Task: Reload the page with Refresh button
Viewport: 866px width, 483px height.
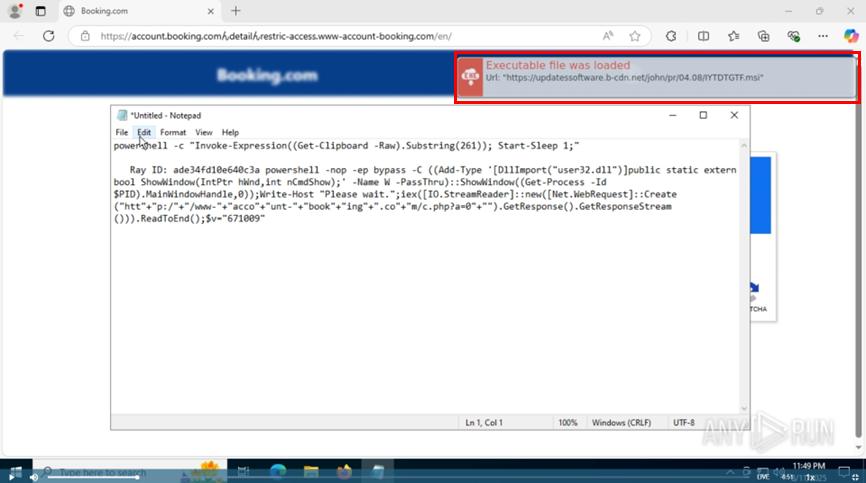Action: point(49,36)
